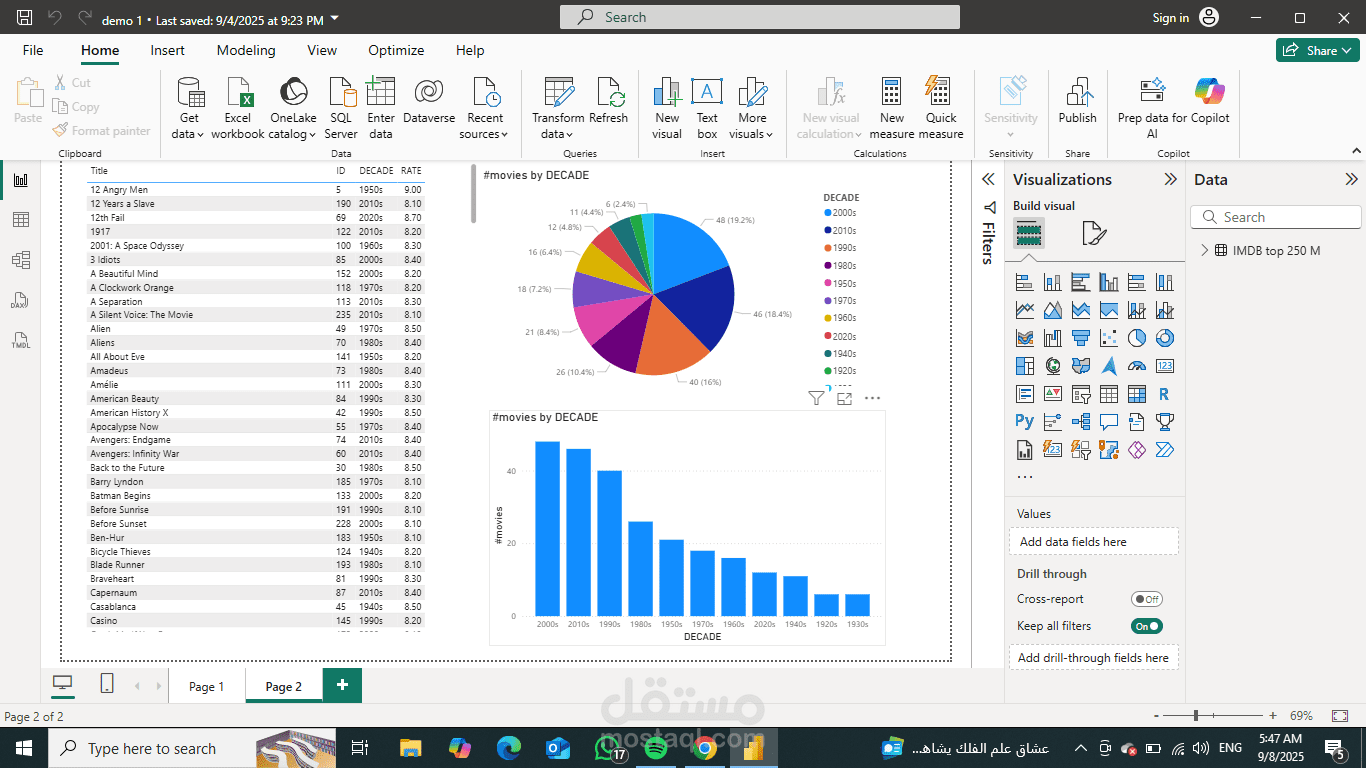Switch to the Insert ribbon tab
Screen dimensions: 1366x768
click(x=168, y=50)
